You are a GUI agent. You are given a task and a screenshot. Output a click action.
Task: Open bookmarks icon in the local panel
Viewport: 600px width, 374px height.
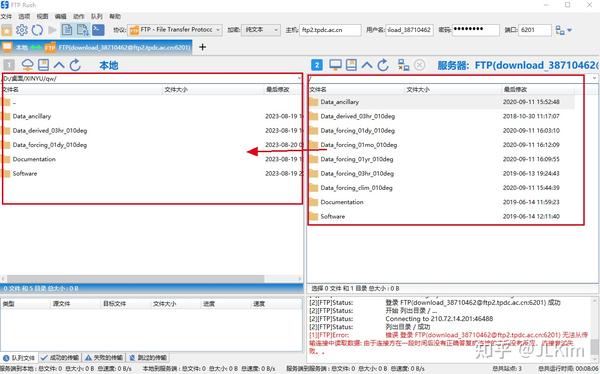point(43,65)
